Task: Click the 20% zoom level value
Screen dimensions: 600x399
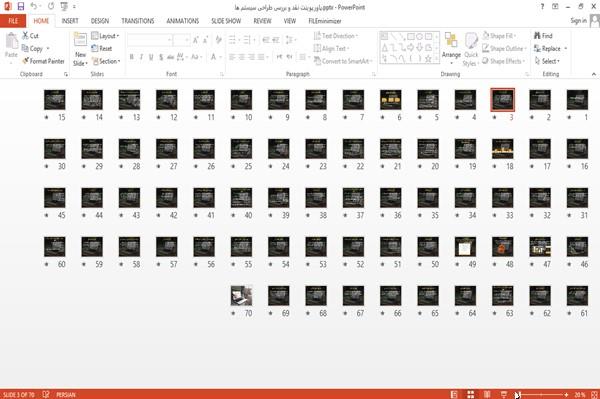Action: [x=579, y=394]
